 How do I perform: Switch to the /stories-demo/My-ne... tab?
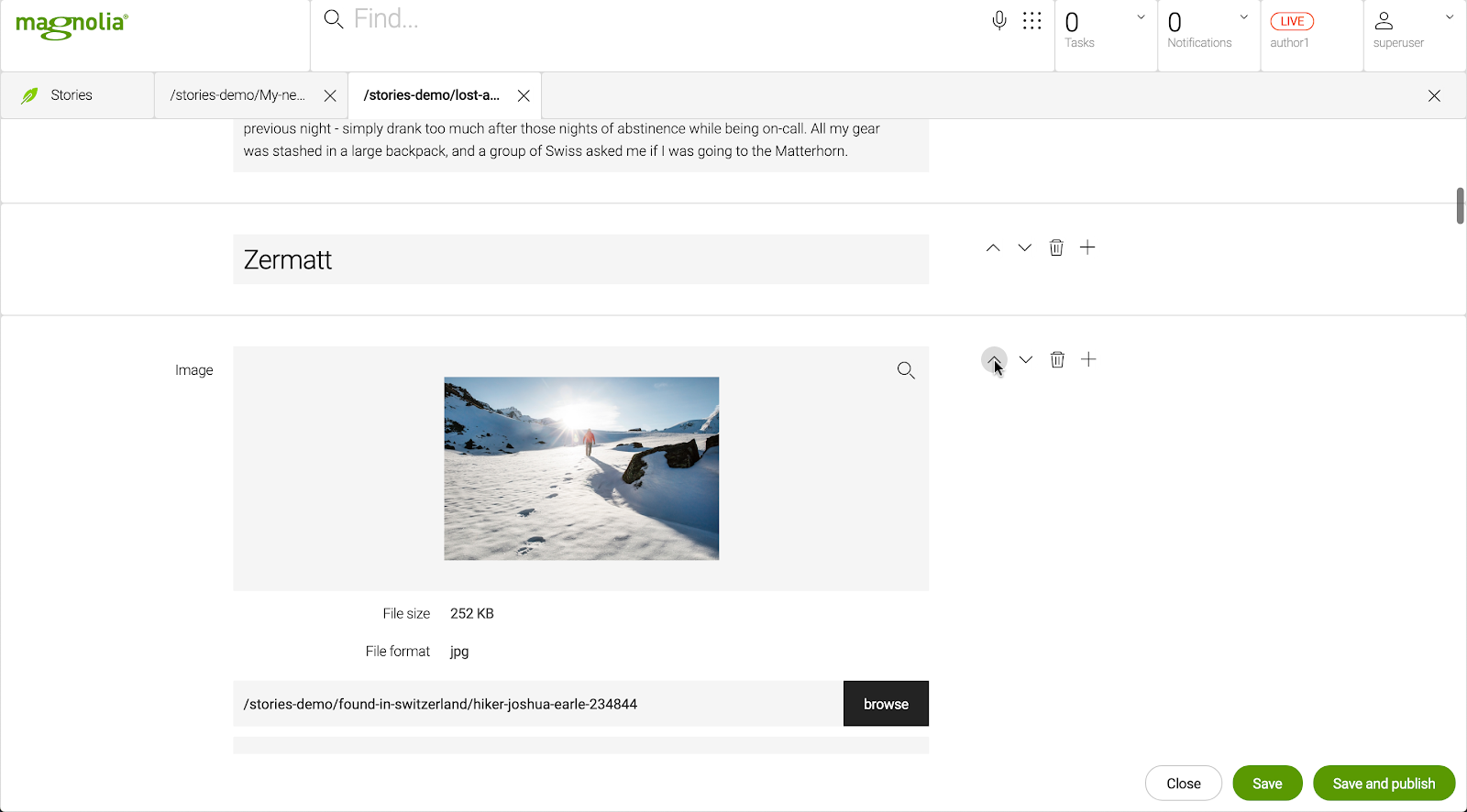(x=238, y=94)
